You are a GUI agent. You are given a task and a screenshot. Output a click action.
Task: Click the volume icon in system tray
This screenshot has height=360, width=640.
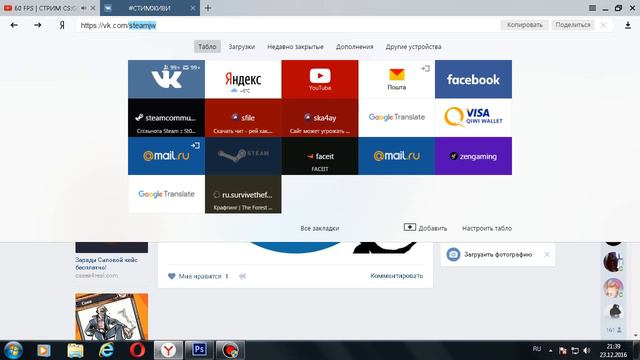[587, 350]
